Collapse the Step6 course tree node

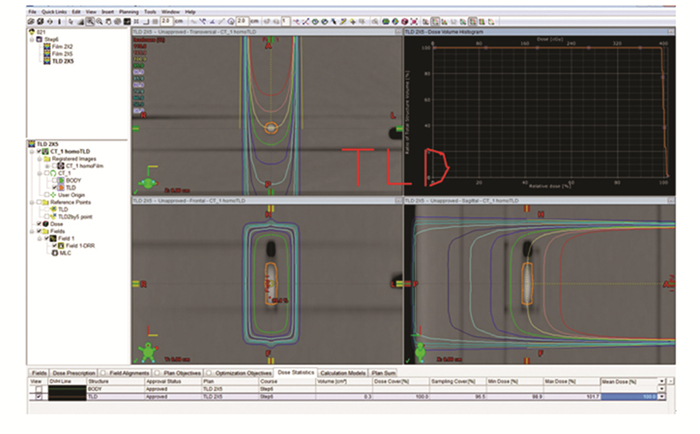(x=31, y=39)
